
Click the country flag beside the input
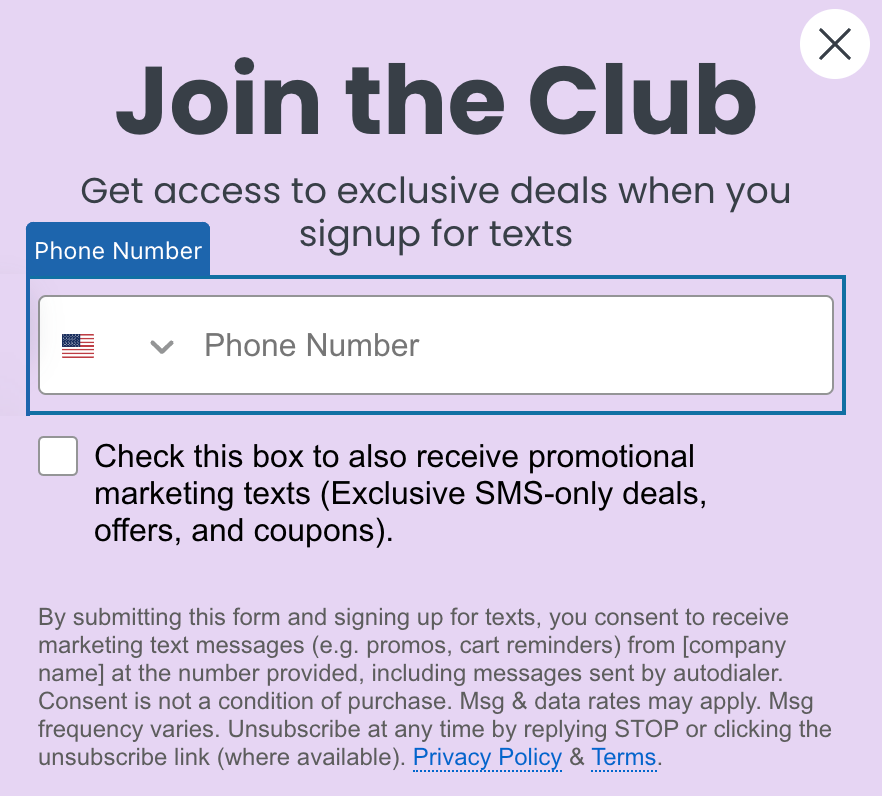coord(77,345)
